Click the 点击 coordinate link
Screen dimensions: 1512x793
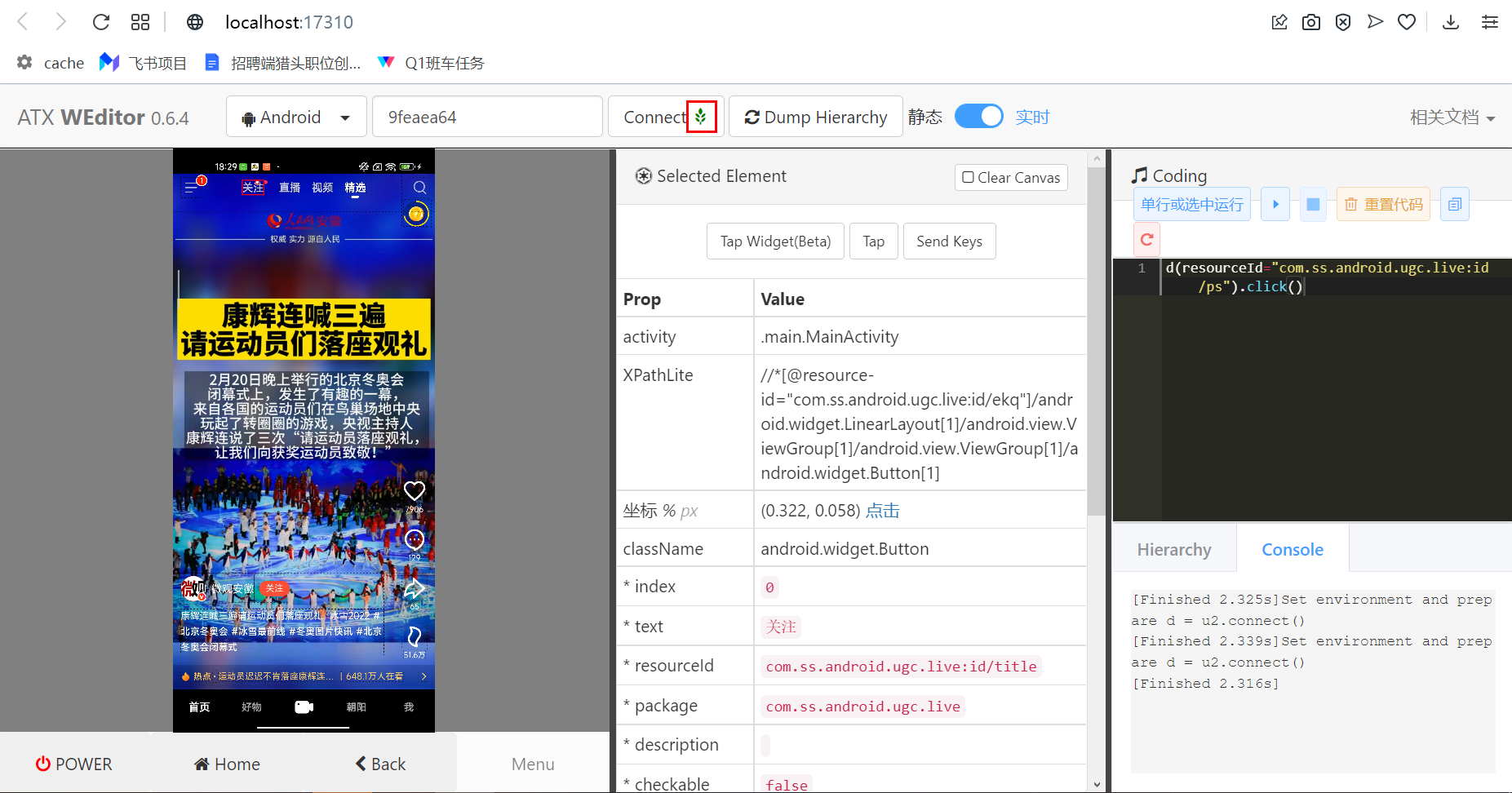pyautogui.click(x=883, y=511)
